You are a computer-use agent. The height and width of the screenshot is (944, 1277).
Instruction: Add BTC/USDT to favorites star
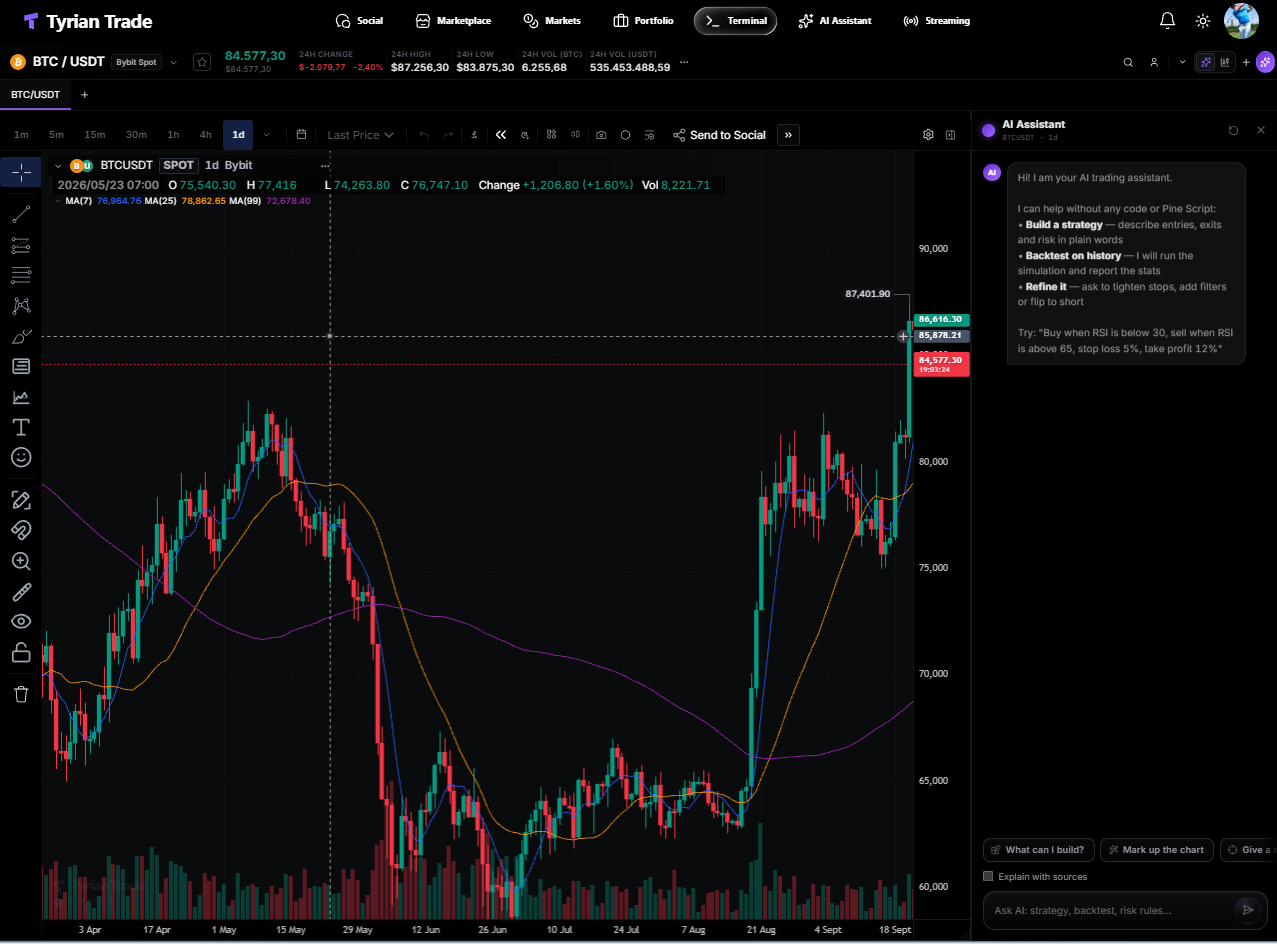pos(202,62)
